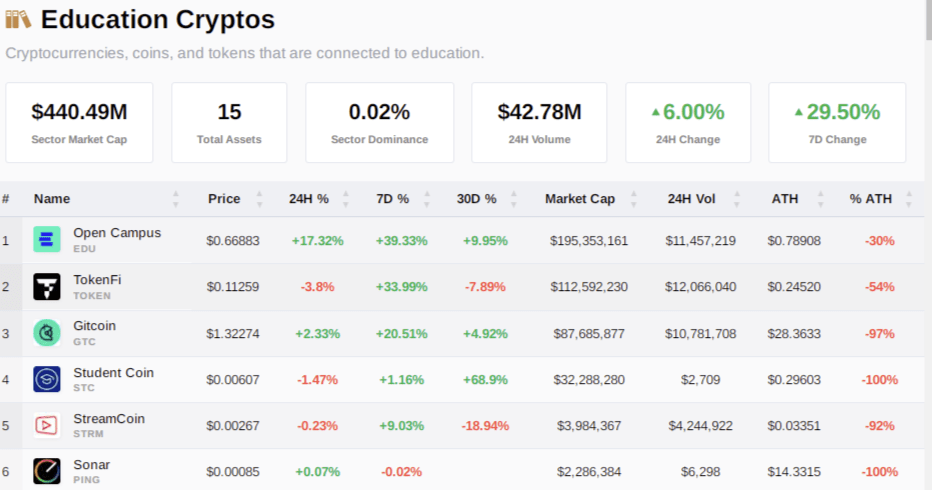This screenshot has width=932, height=490.
Task: Open the TokenFi coin page
Action: pos(97,279)
